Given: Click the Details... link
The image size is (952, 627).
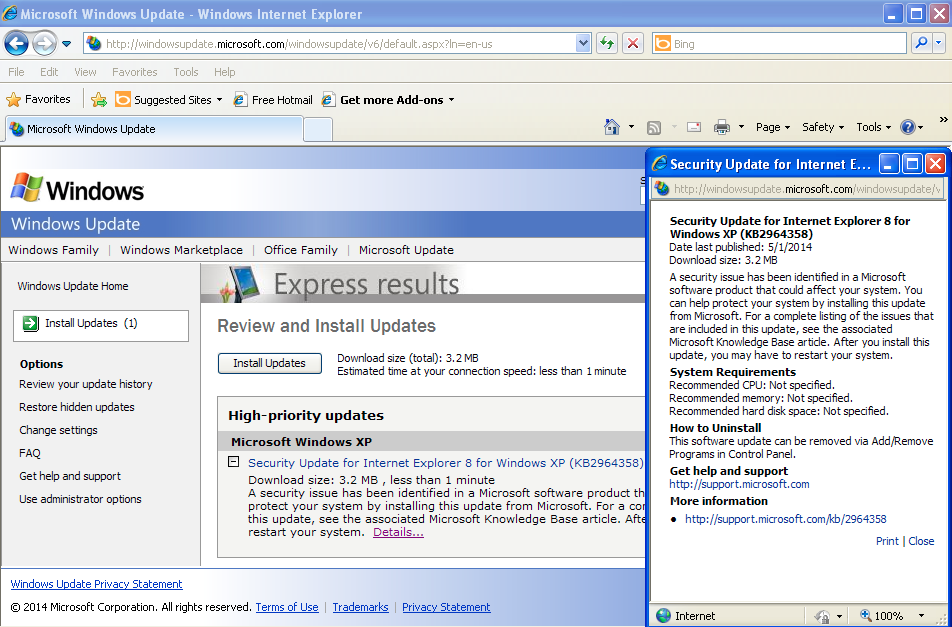Looking at the screenshot, I should click(398, 532).
